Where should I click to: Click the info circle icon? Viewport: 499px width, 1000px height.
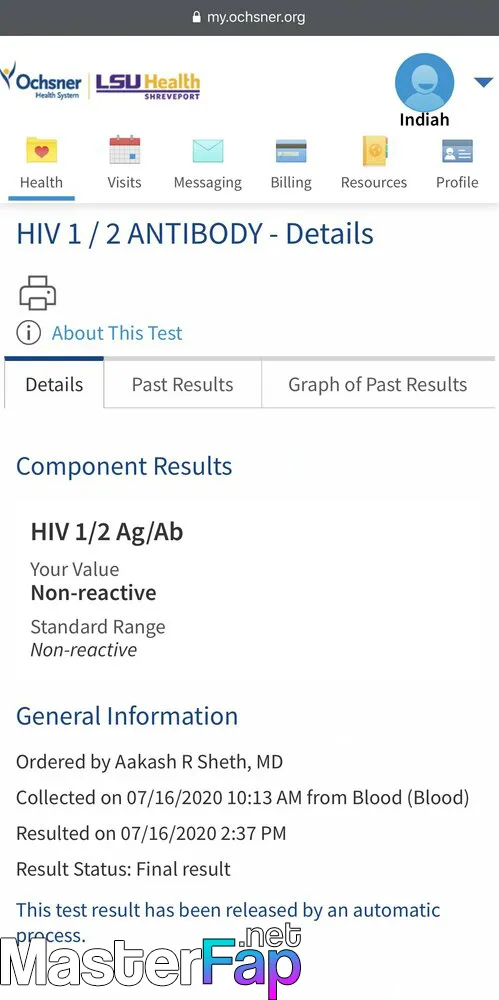(x=28, y=333)
